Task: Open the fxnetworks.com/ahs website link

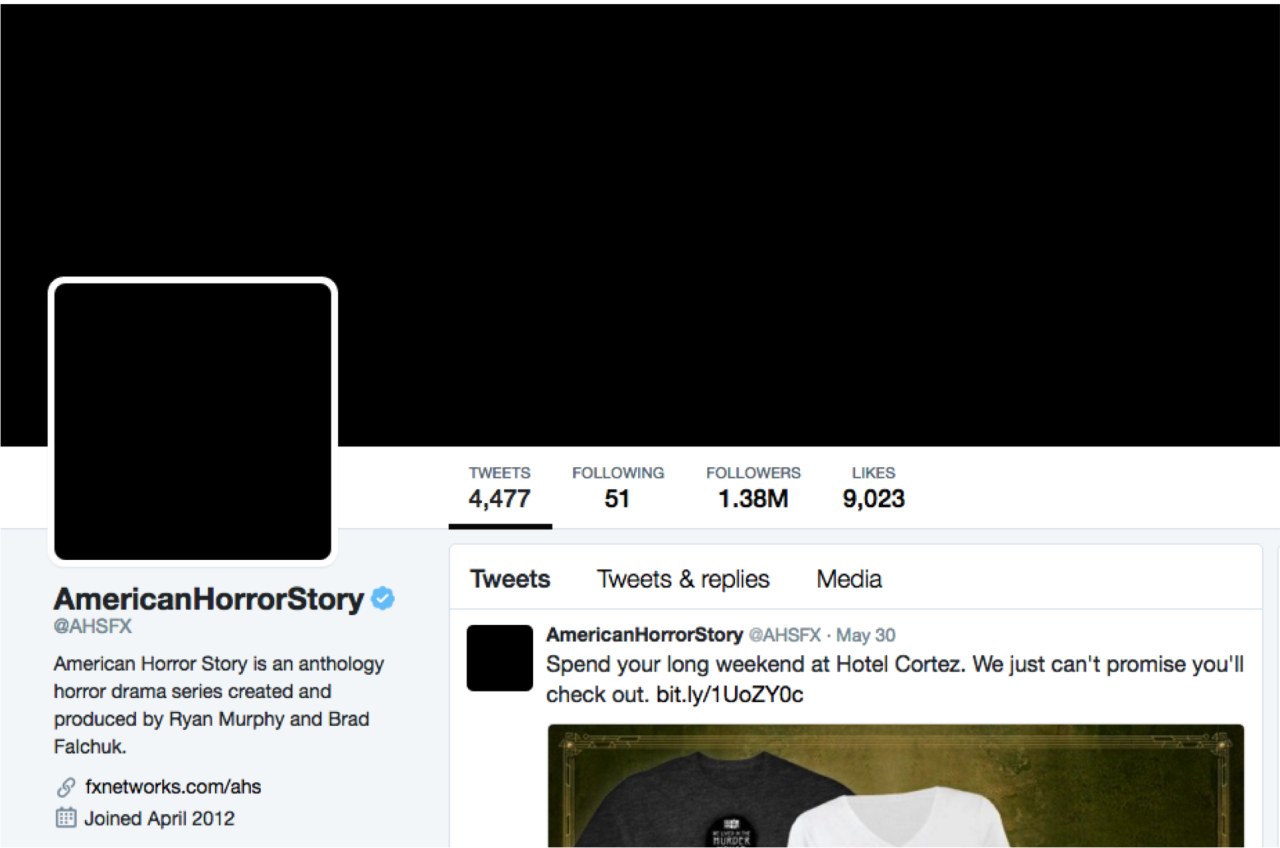Action: (173, 787)
